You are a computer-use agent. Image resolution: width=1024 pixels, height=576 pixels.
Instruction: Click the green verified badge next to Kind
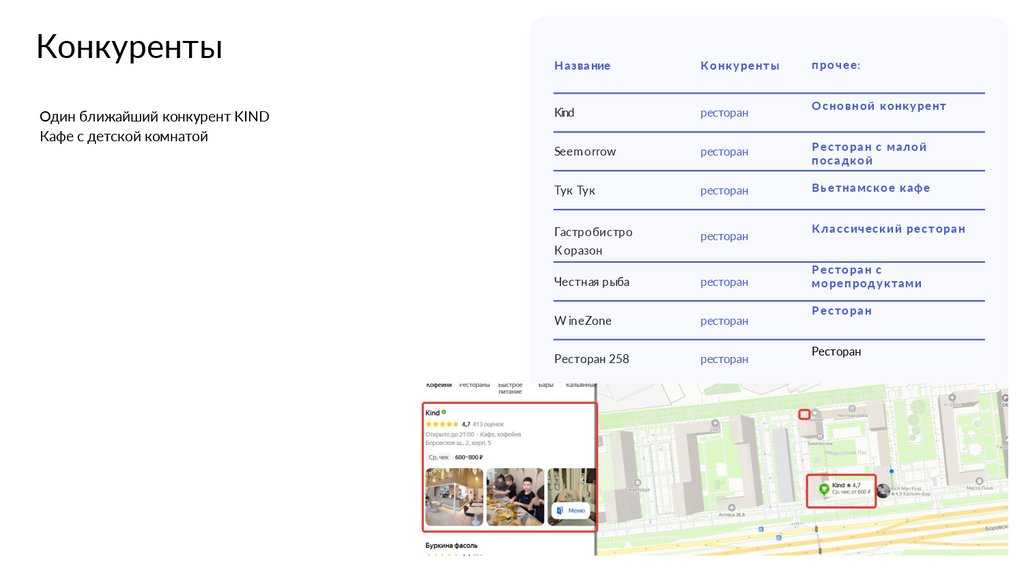pyautogui.click(x=443, y=412)
